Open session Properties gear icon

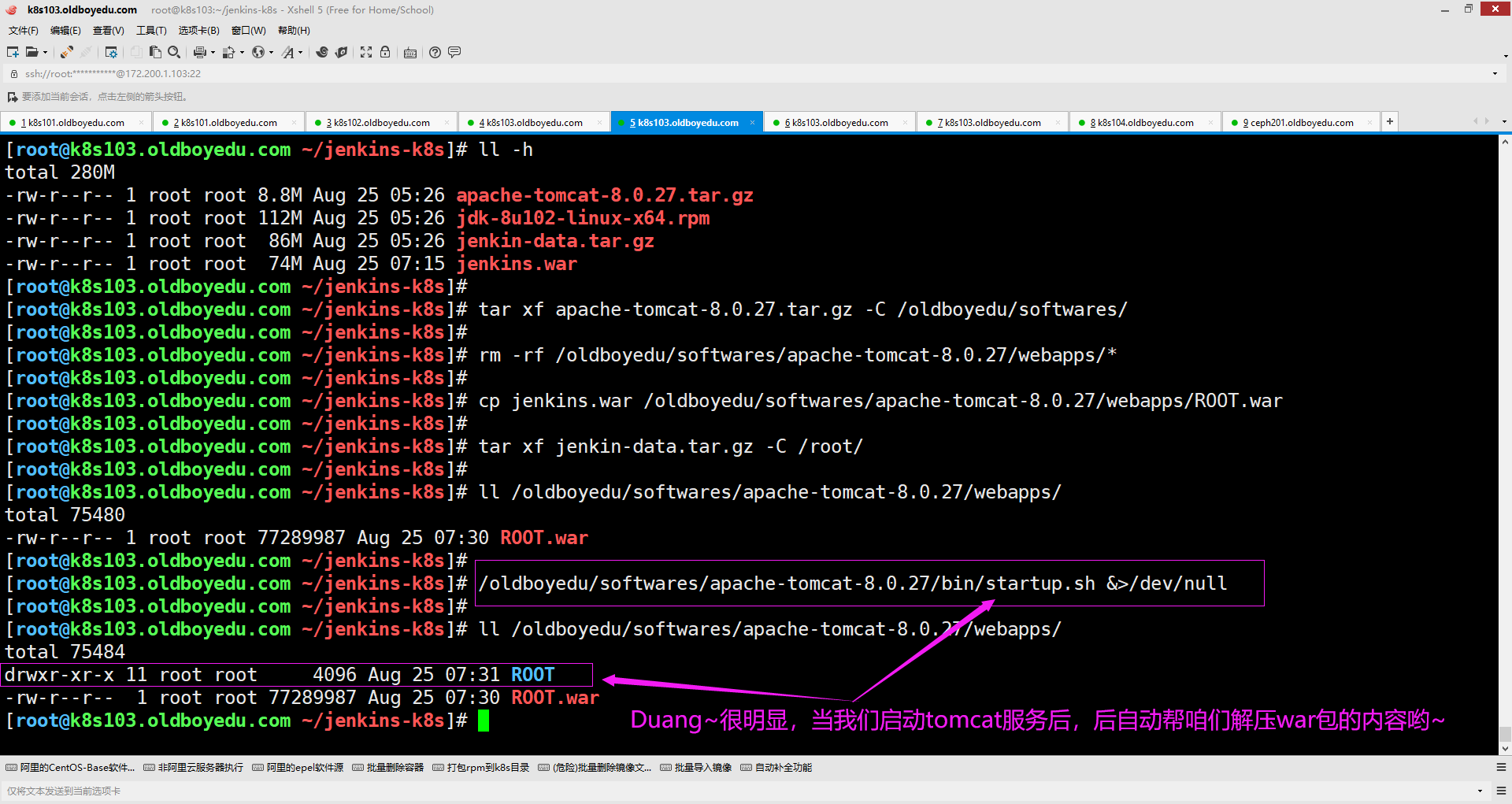point(111,52)
